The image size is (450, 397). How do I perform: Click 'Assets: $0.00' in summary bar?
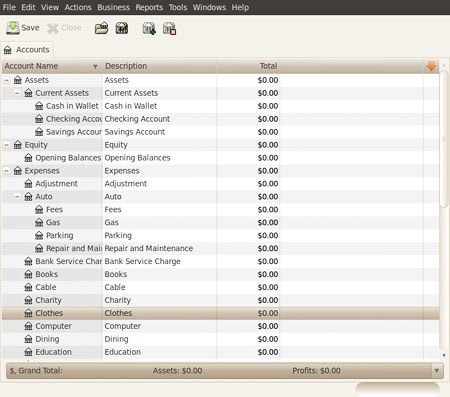coord(177,371)
